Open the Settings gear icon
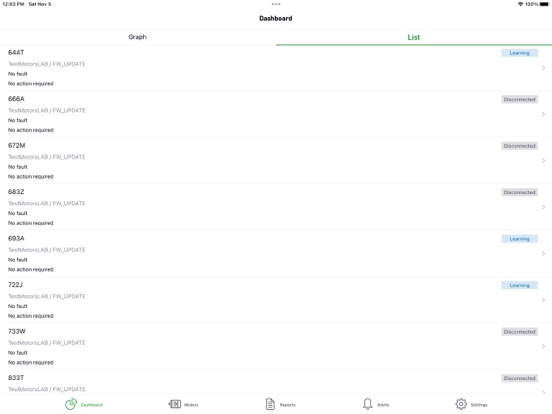 461,404
